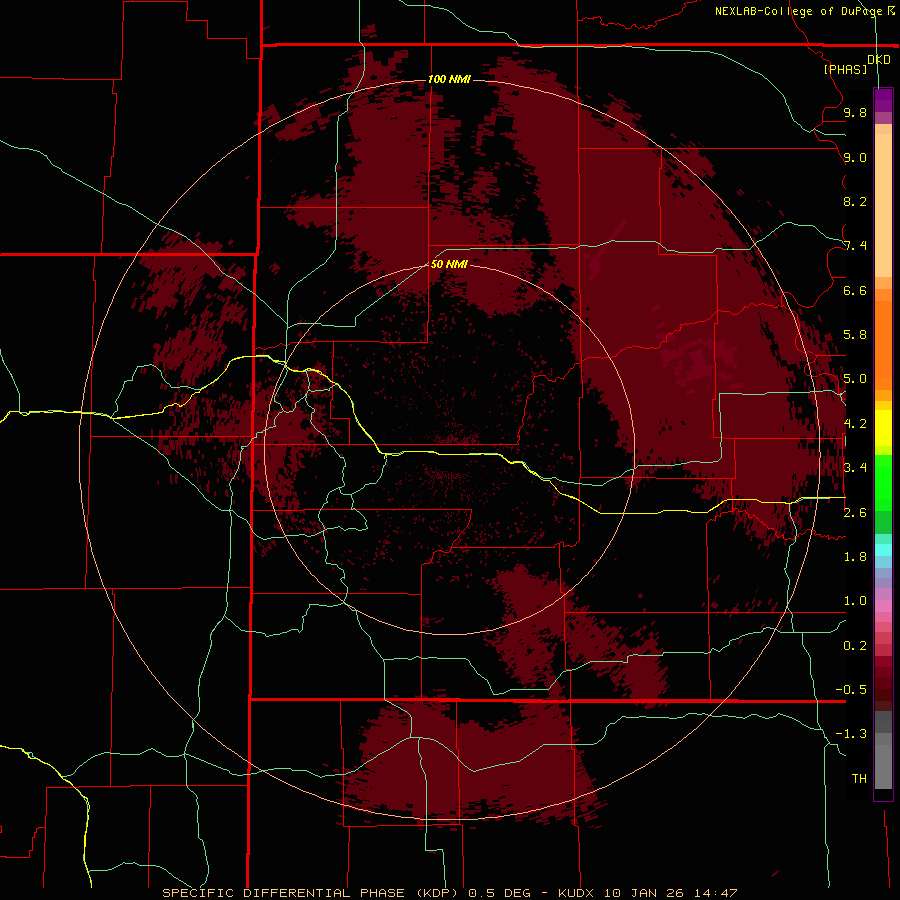The width and height of the screenshot is (900, 900).
Task: Click the 5.8 value on the color scale
Action: [x=855, y=334]
